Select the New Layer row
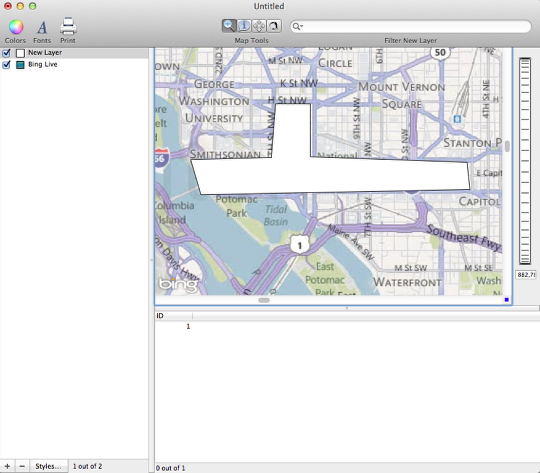The image size is (540, 473). (74, 53)
